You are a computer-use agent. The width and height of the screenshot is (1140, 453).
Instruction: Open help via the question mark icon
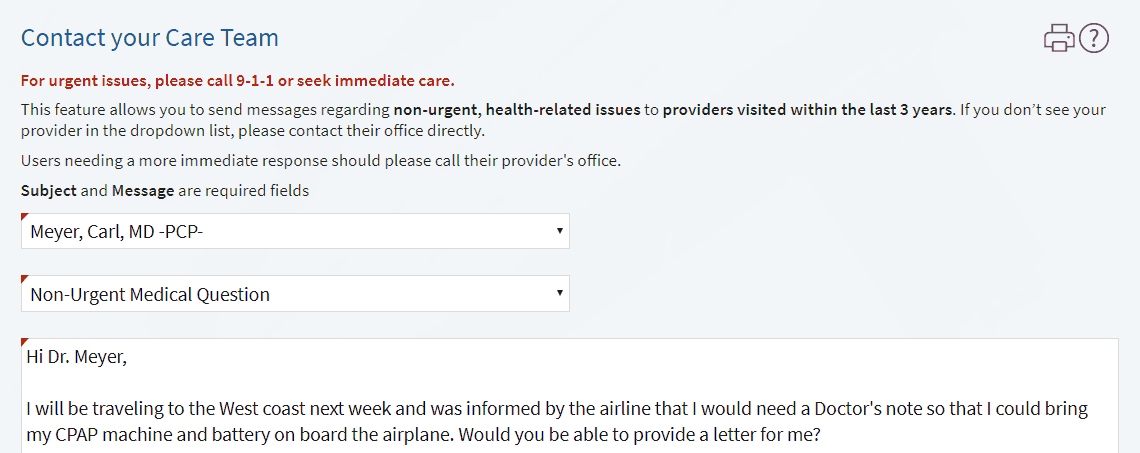coord(1093,38)
